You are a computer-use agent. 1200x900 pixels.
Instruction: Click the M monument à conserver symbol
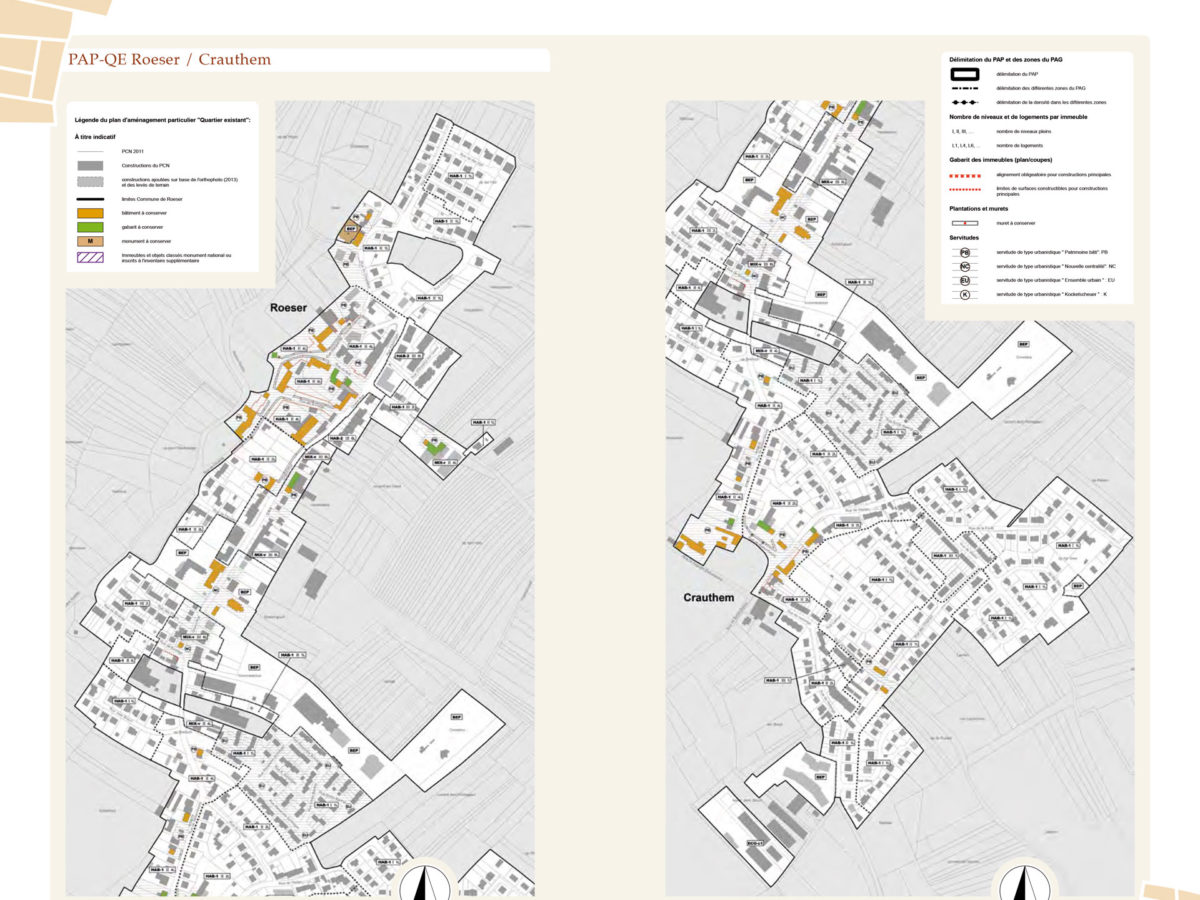tap(91, 242)
